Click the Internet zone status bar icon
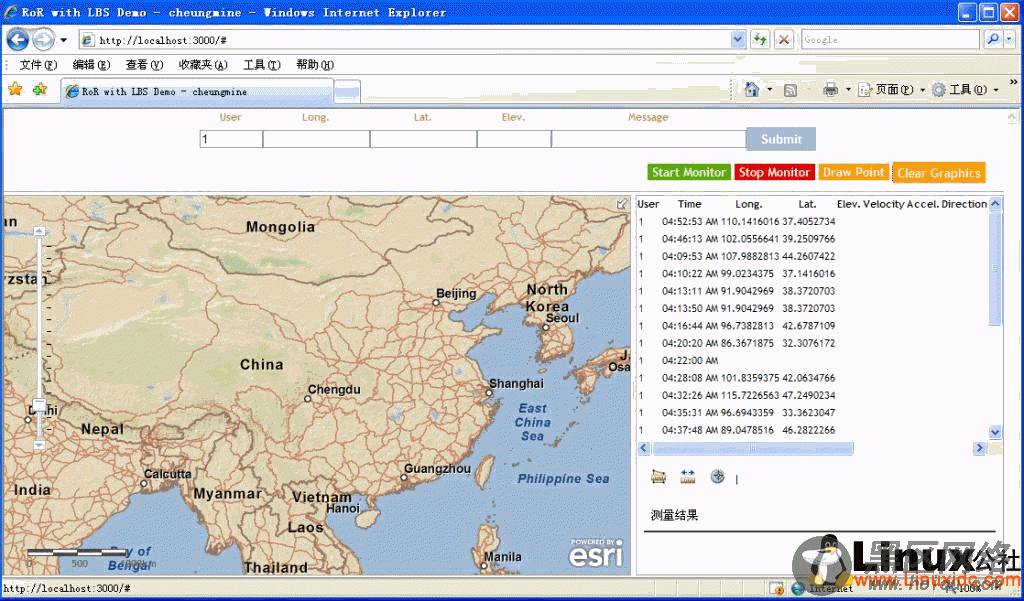Screen dimensions: 1024x601 pos(798,588)
